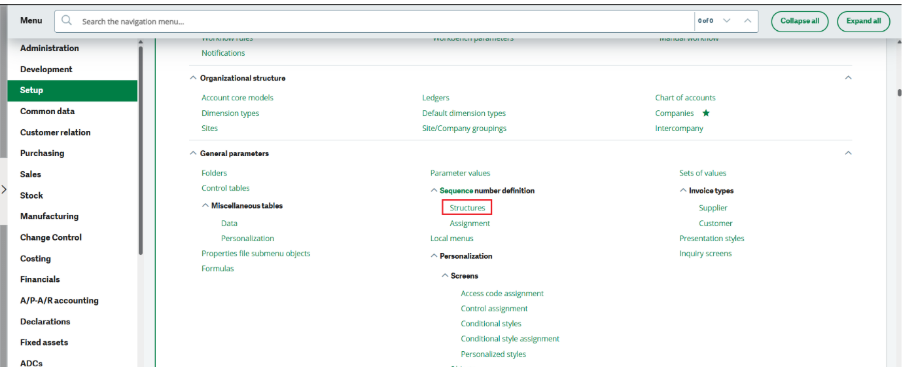The image size is (903, 370).
Task: Open the Companies link
Action: [x=674, y=114]
